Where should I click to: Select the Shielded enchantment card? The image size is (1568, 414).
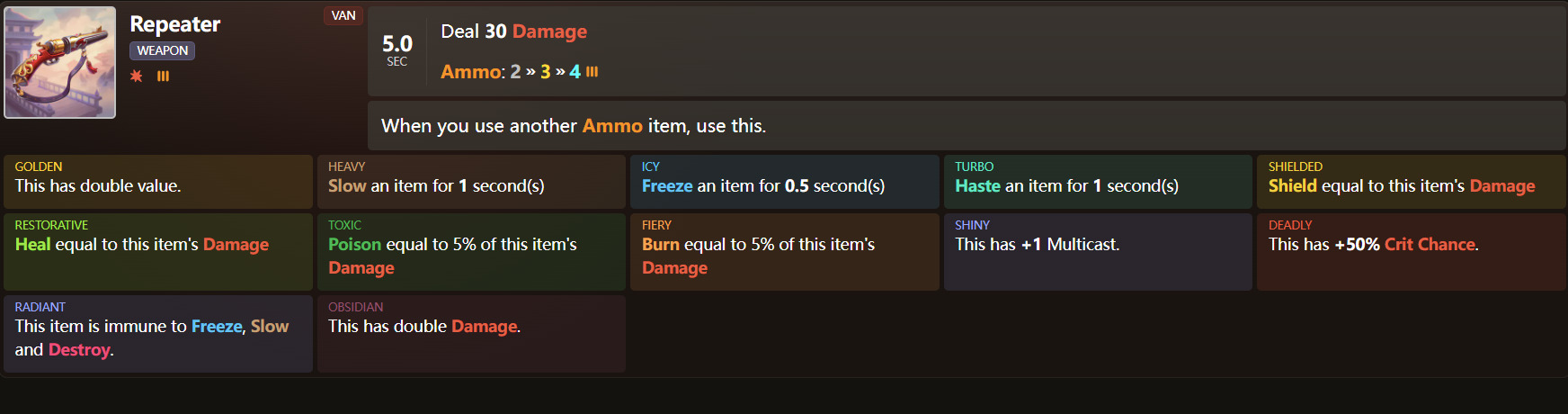click(x=1411, y=182)
